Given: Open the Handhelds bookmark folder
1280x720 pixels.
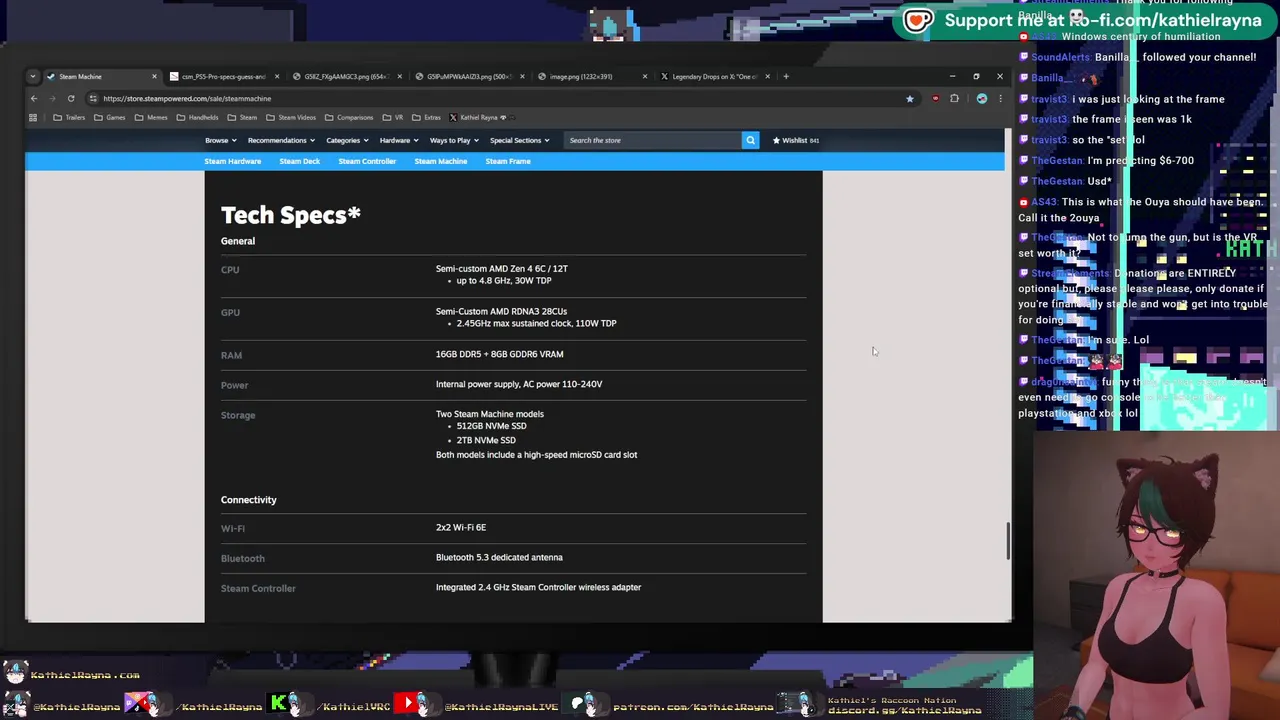Looking at the screenshot, I should [198, 117].
